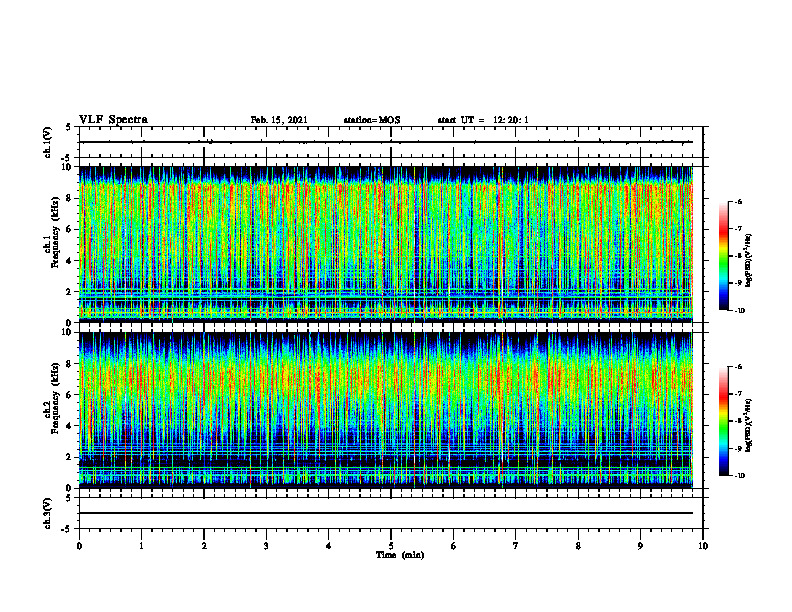Click the "ch.3(V)" waveform axis label
The width and height of the screenshot is (792, 612).
47,513
